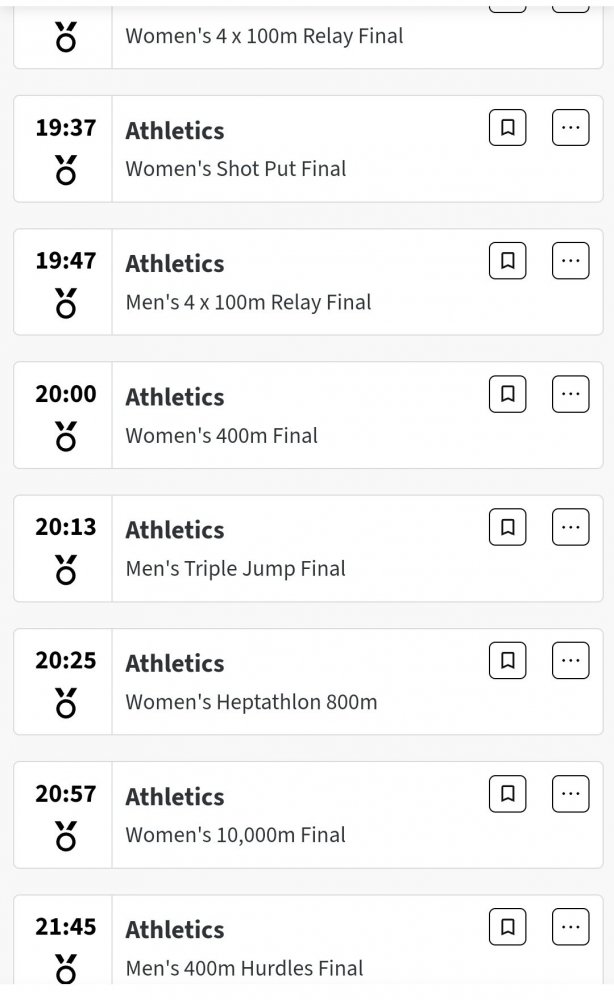Click medal icon under 20:00 time
Screen dimensions: 614x1000
click(x=66, y=437)
